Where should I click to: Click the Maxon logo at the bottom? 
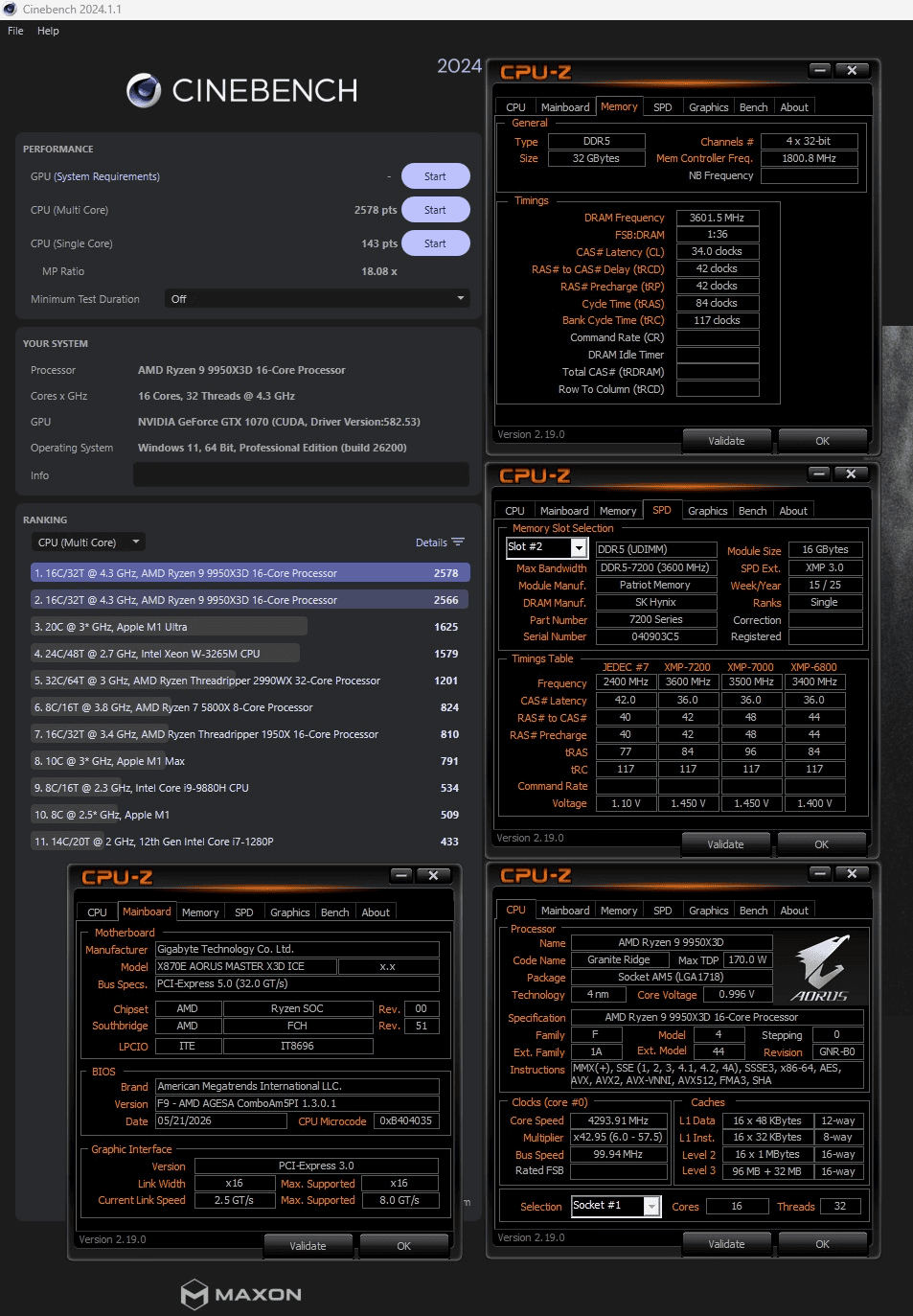coord(241,1294)
